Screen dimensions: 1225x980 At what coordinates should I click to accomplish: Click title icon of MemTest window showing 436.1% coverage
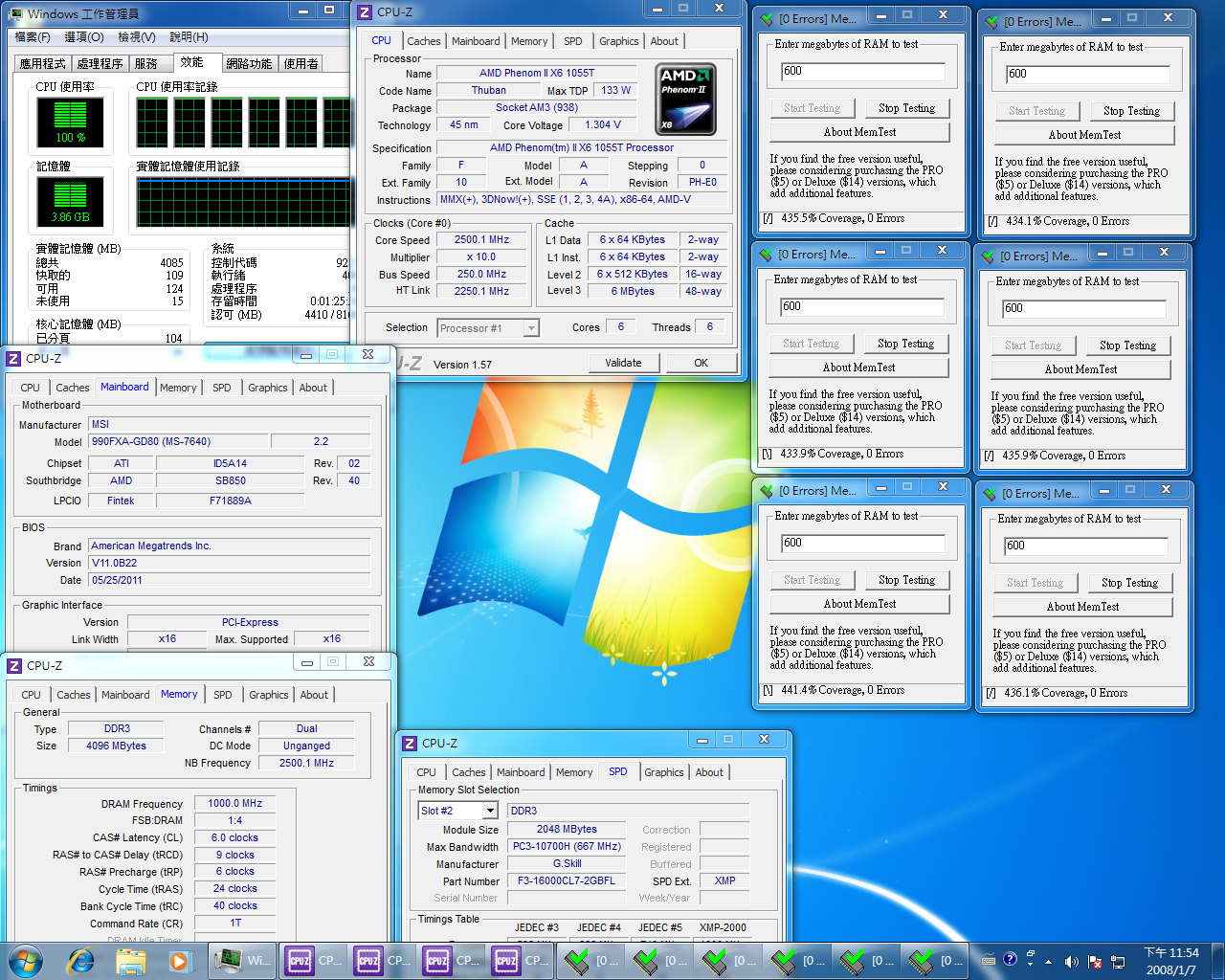tap(990, 493)
